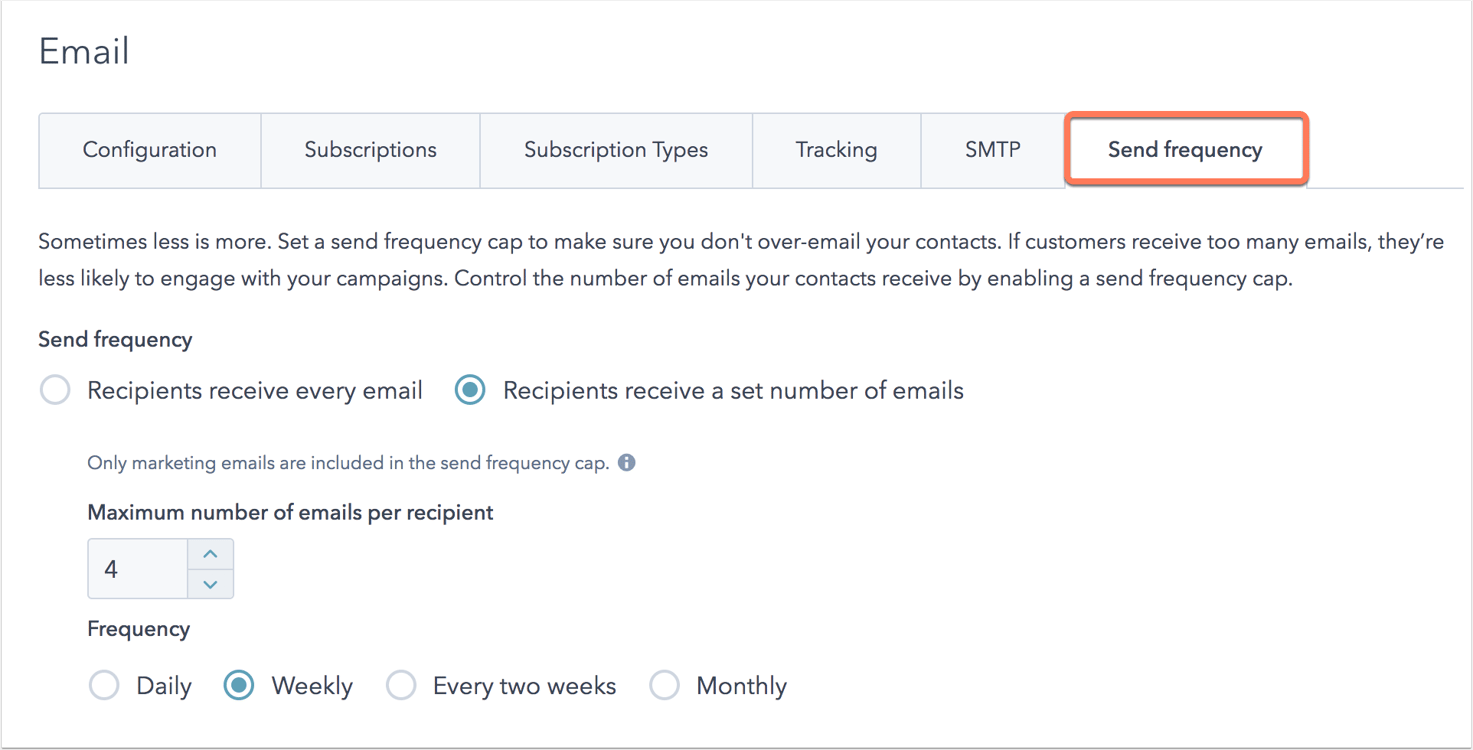Click the Email page heading

coord(84,52)
